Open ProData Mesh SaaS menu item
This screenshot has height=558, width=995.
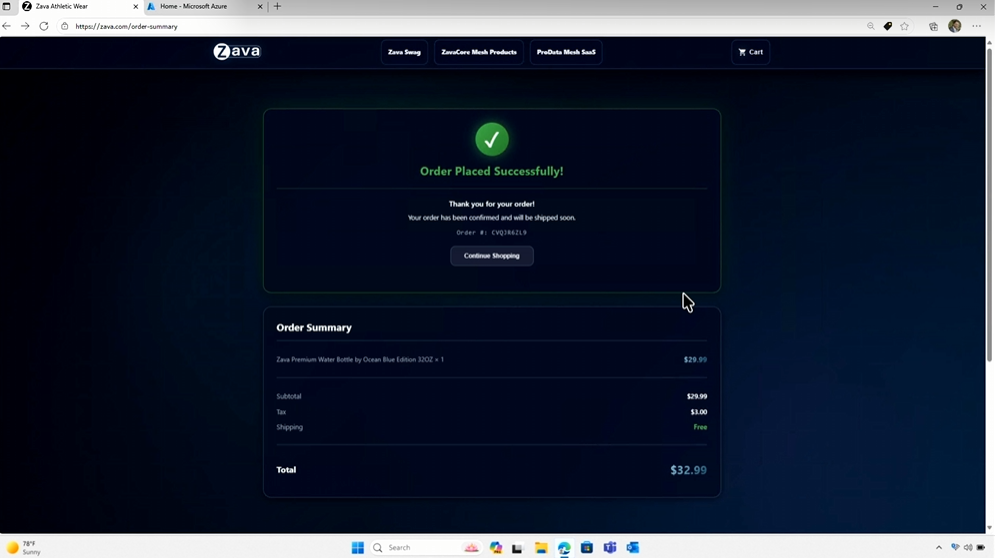(566, 52)
